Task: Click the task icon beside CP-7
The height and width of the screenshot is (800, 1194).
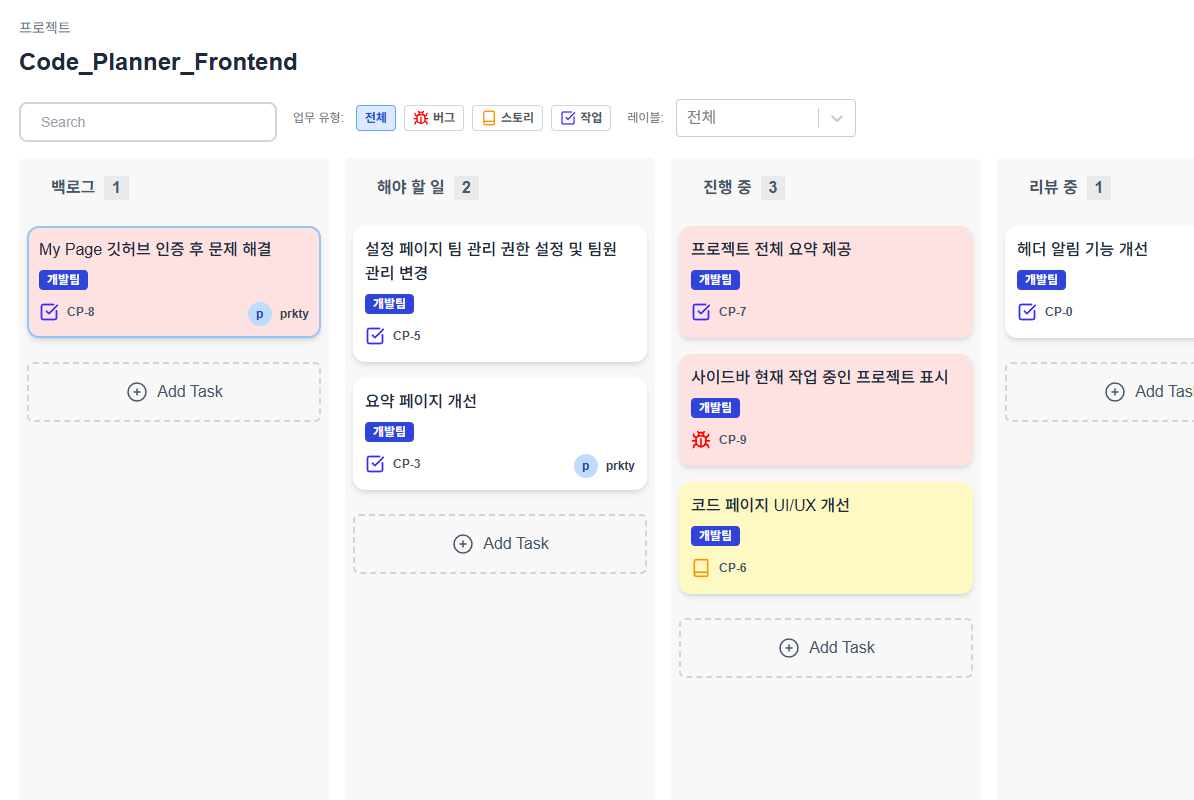Action: pos(701,312)
